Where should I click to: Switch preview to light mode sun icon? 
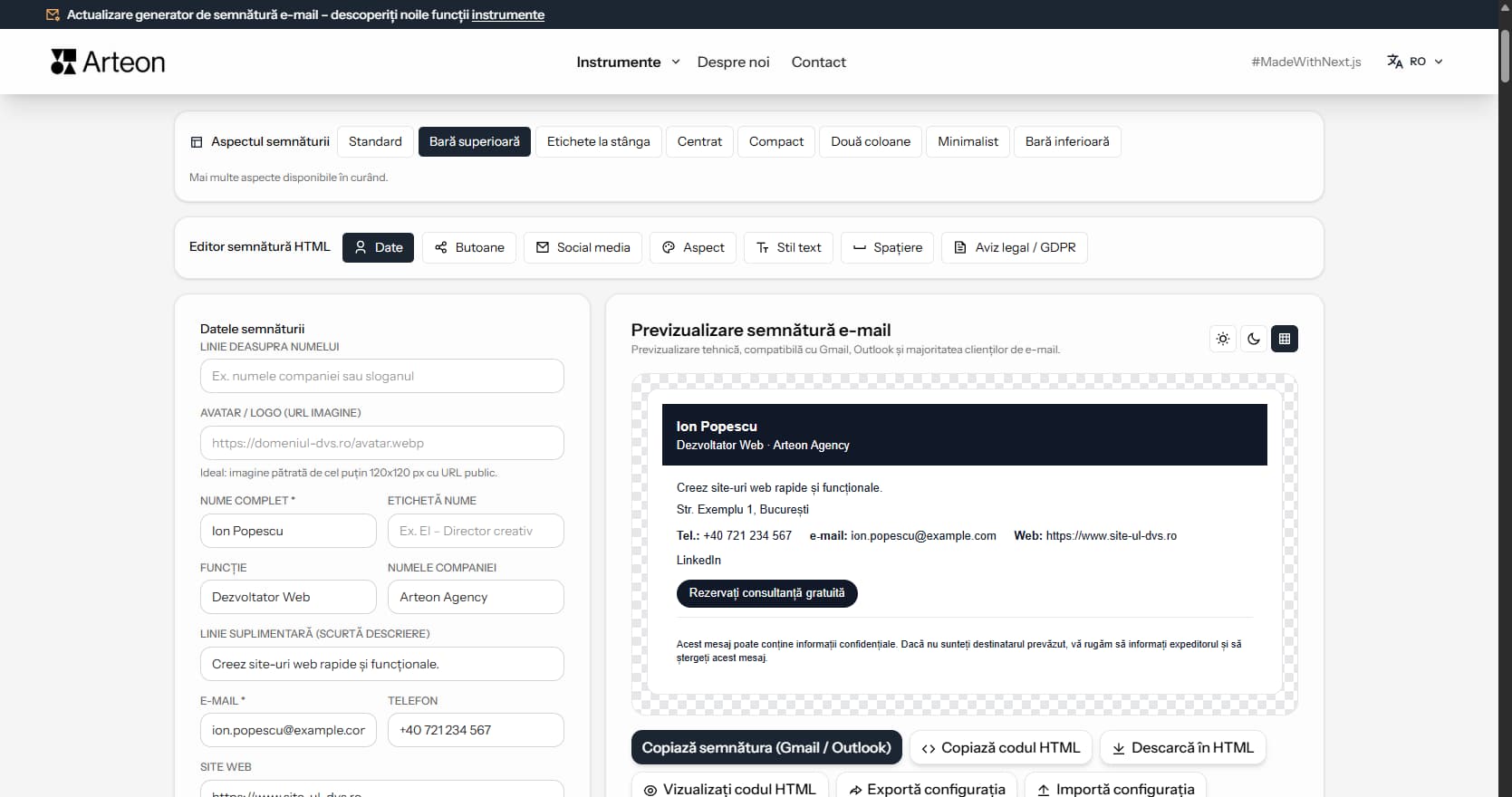click(1223, 339)
